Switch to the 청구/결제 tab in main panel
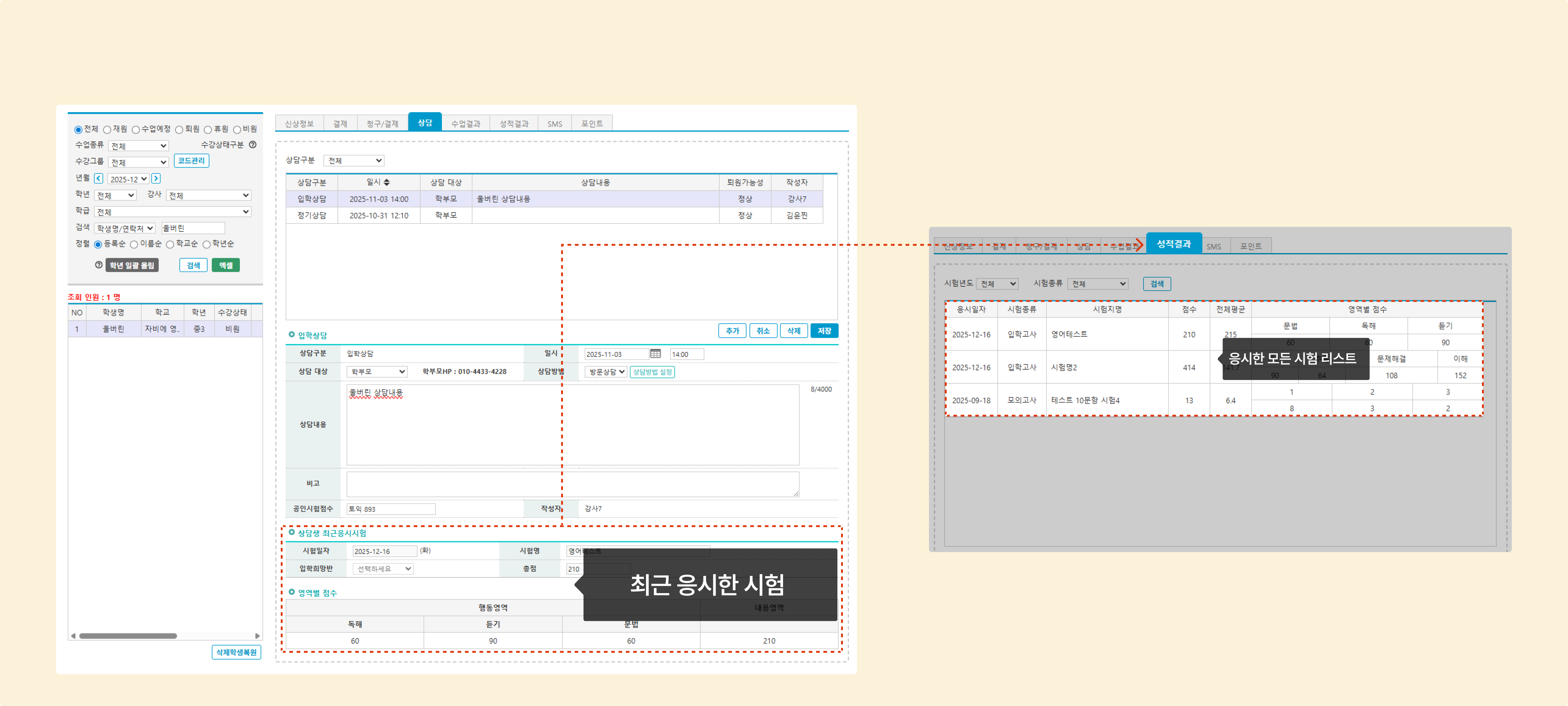1568x706 pixels. coord(382,124)
